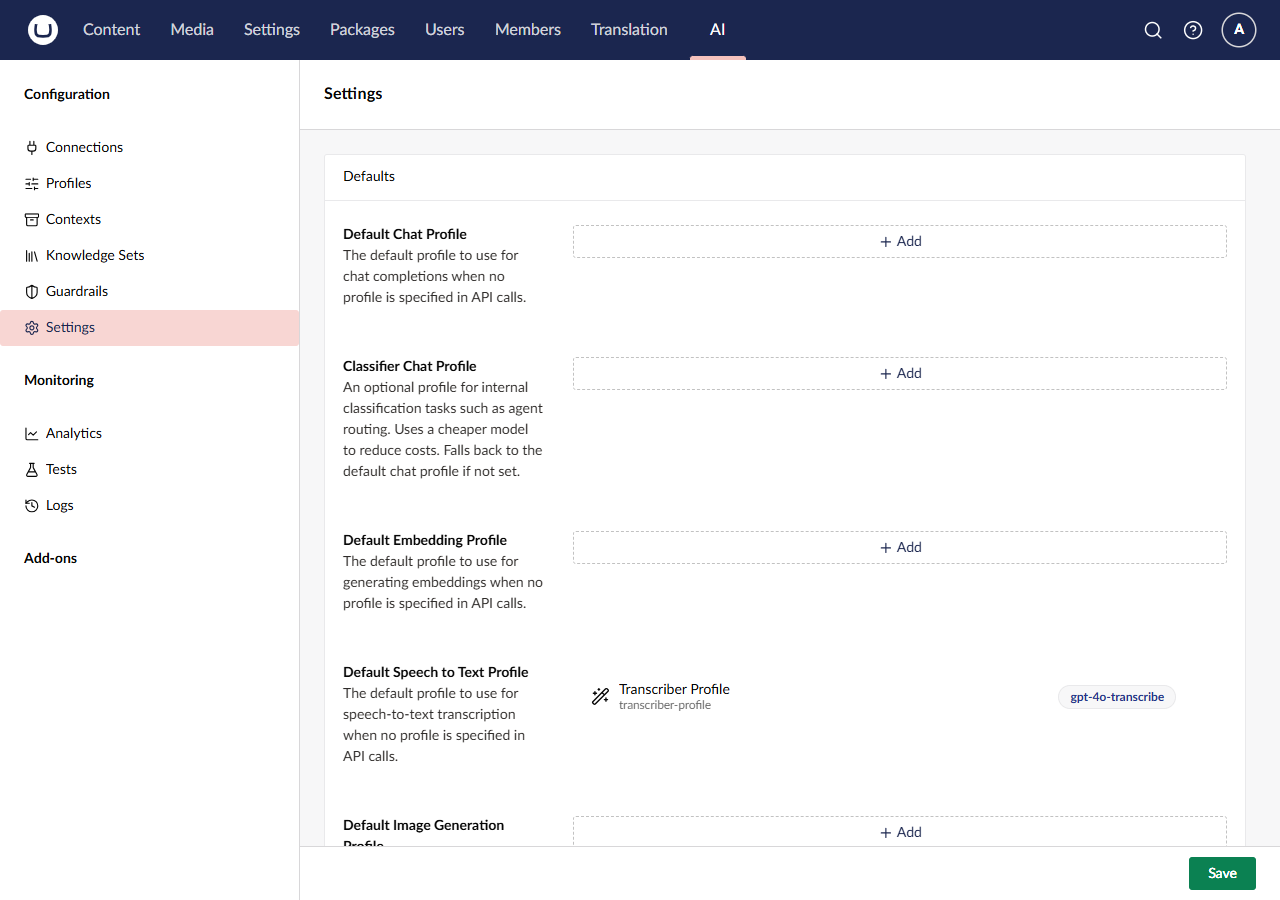Open Knowledge Sets in the sidebar
Viewport: 1280px width, 900px height.
[x=150, y=255]
